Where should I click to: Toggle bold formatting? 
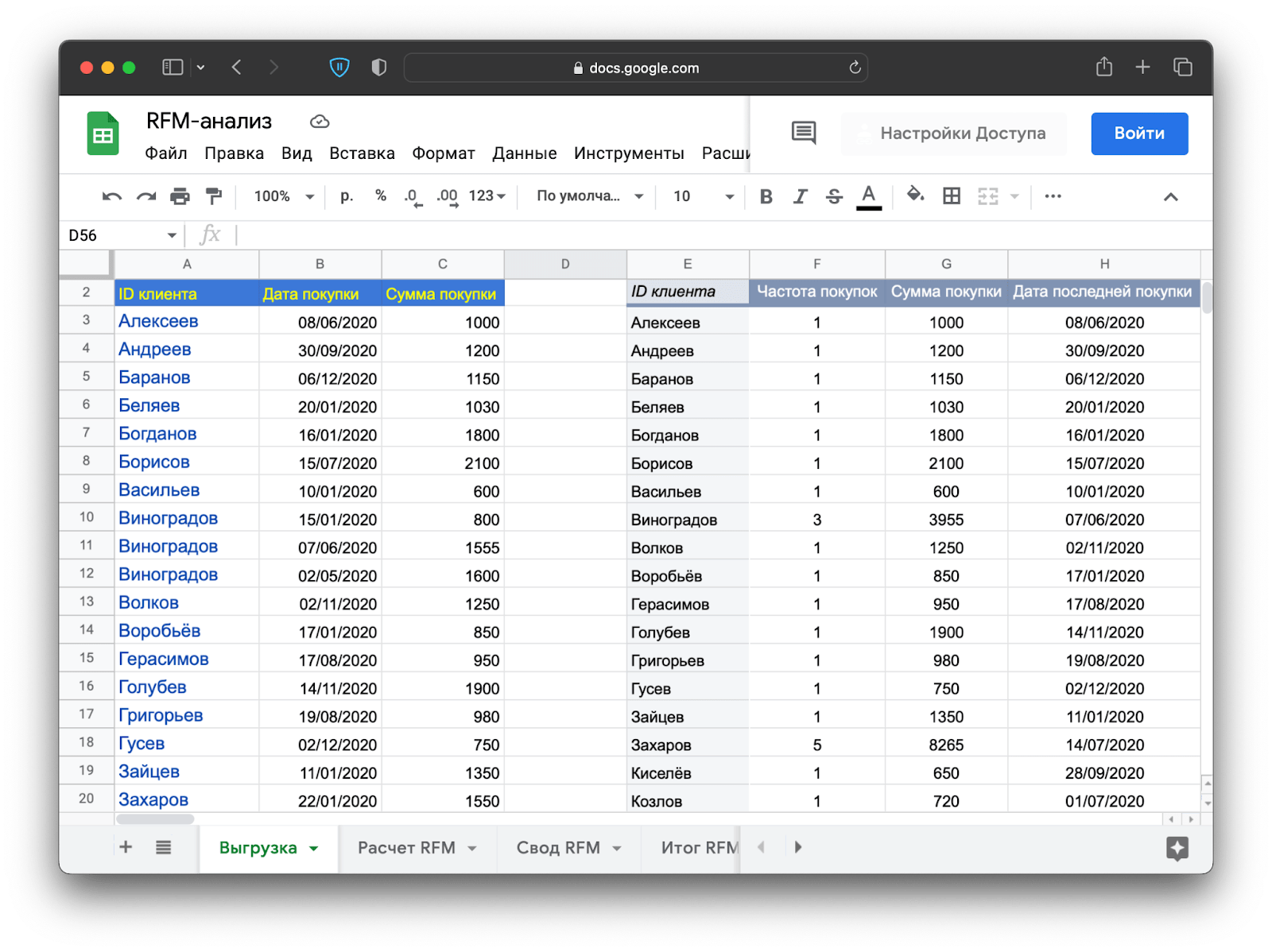click(766, 196)
